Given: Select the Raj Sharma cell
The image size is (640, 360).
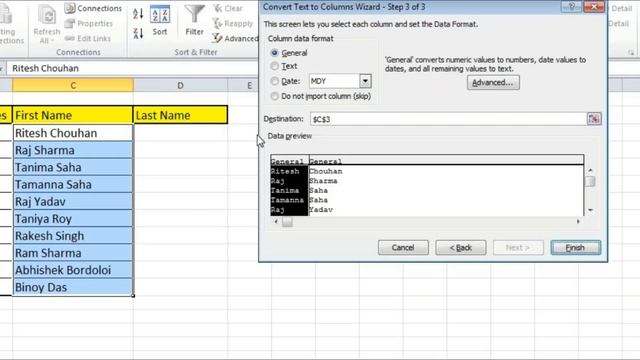Looking at the screenshot, I should click(x=73, y=150).
